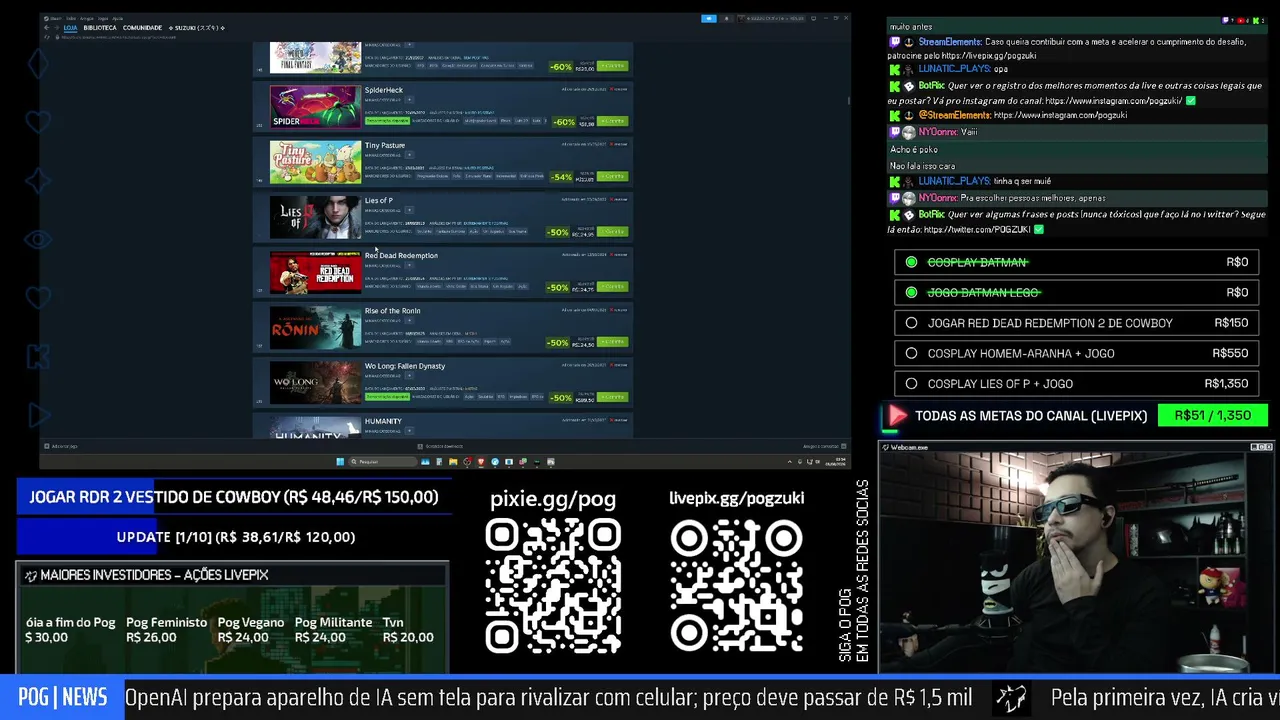Open the SpiderHeck title link
The image size is (1280, 720).
click(384, 90)
